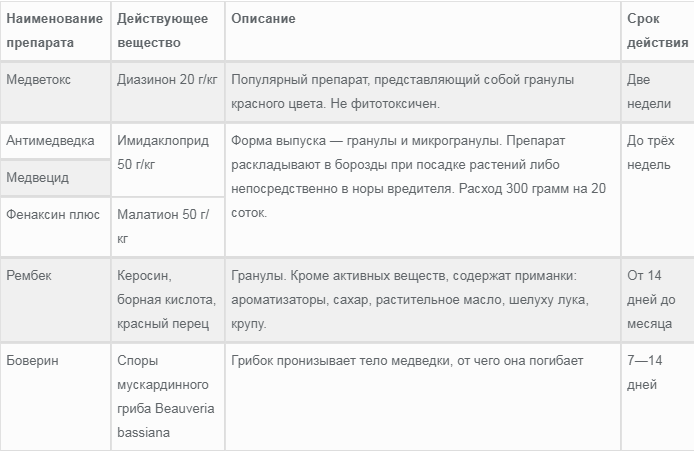Viewport: 694px width, 452px height.
Task: Click the 'От 14 дней до месяца' cell
Action: (651, 298)
